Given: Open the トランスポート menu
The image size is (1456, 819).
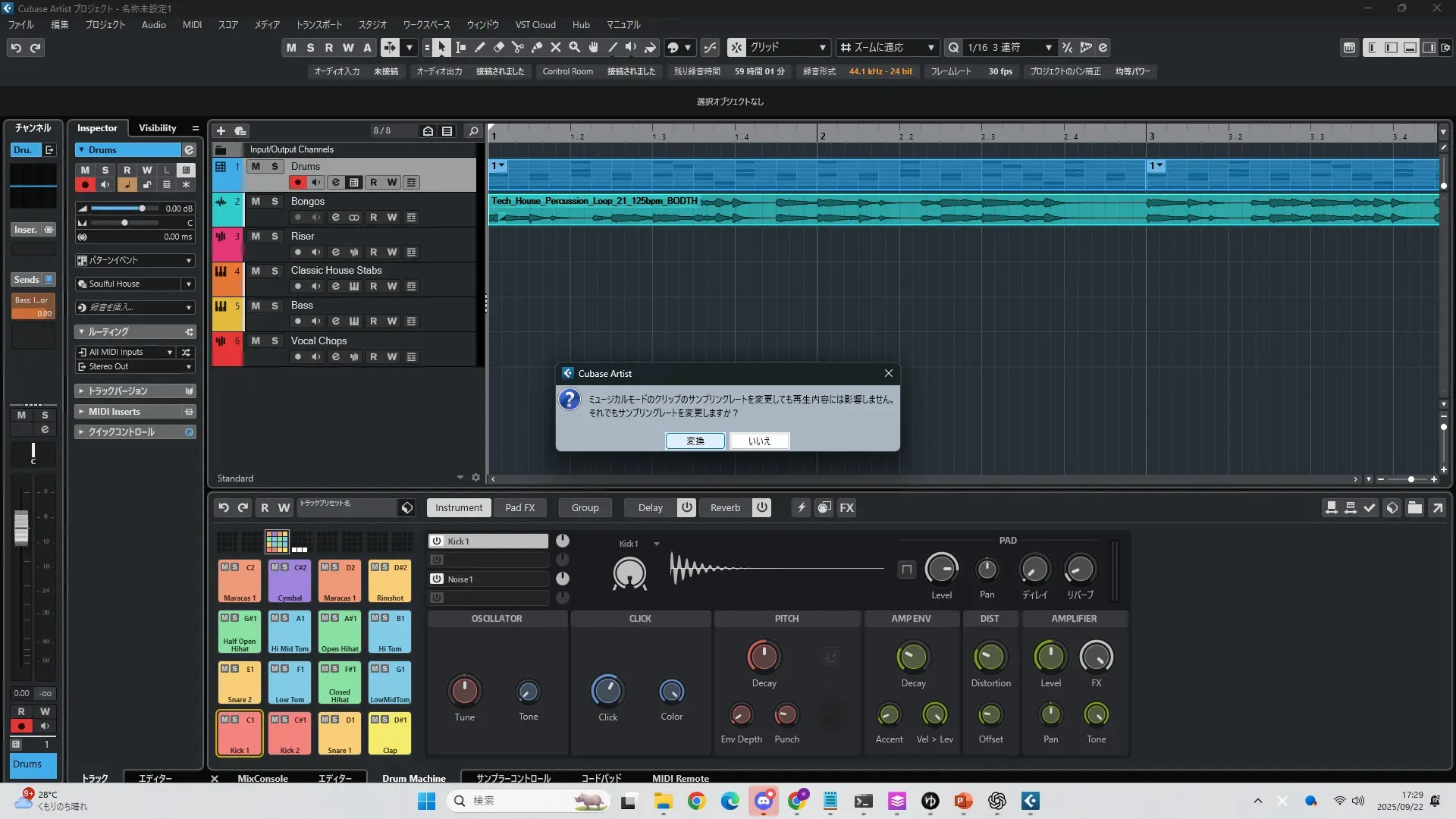Looking at the screenshot, I should 318,24.
